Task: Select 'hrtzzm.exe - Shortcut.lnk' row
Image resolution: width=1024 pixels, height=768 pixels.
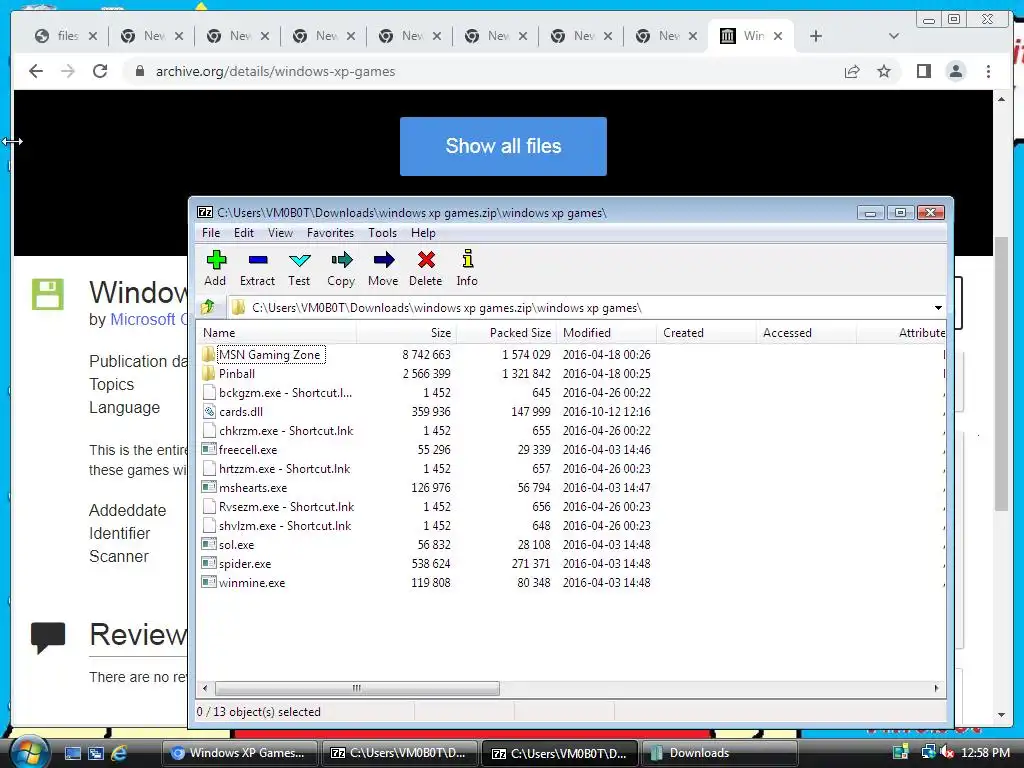Action: tap(571, 468)
